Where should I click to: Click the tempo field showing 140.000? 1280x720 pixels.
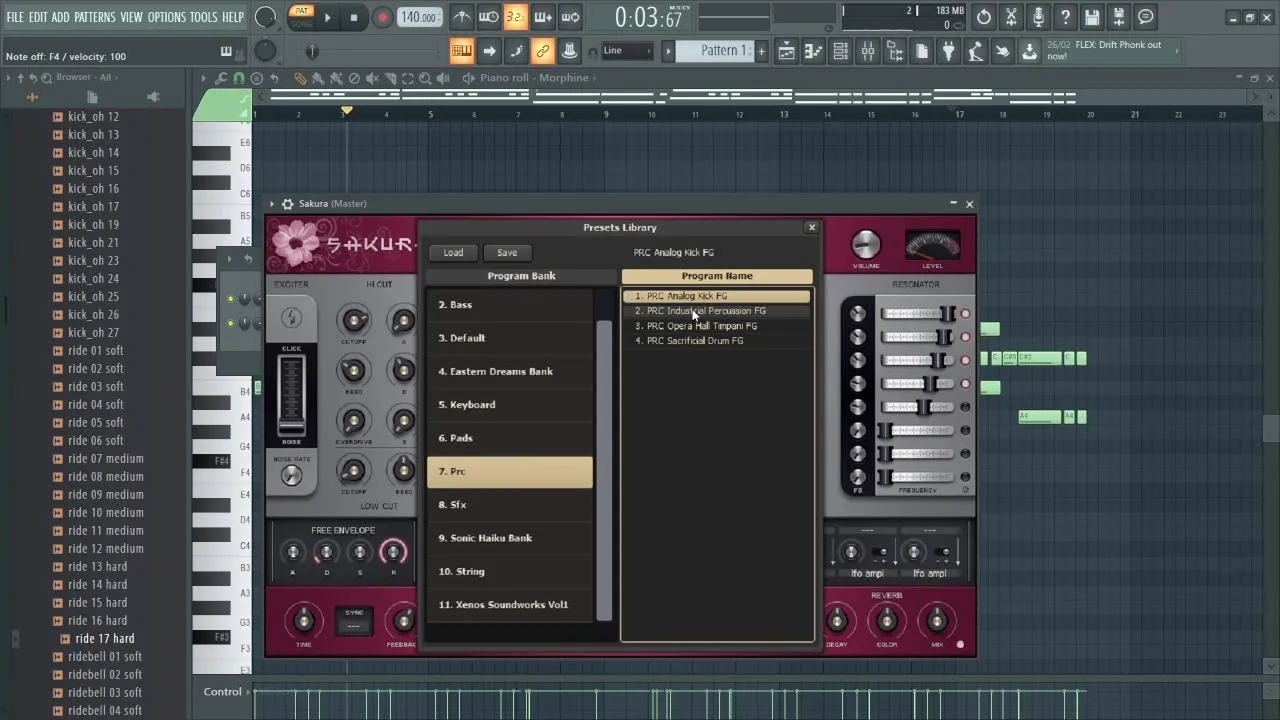pos(418,17)
